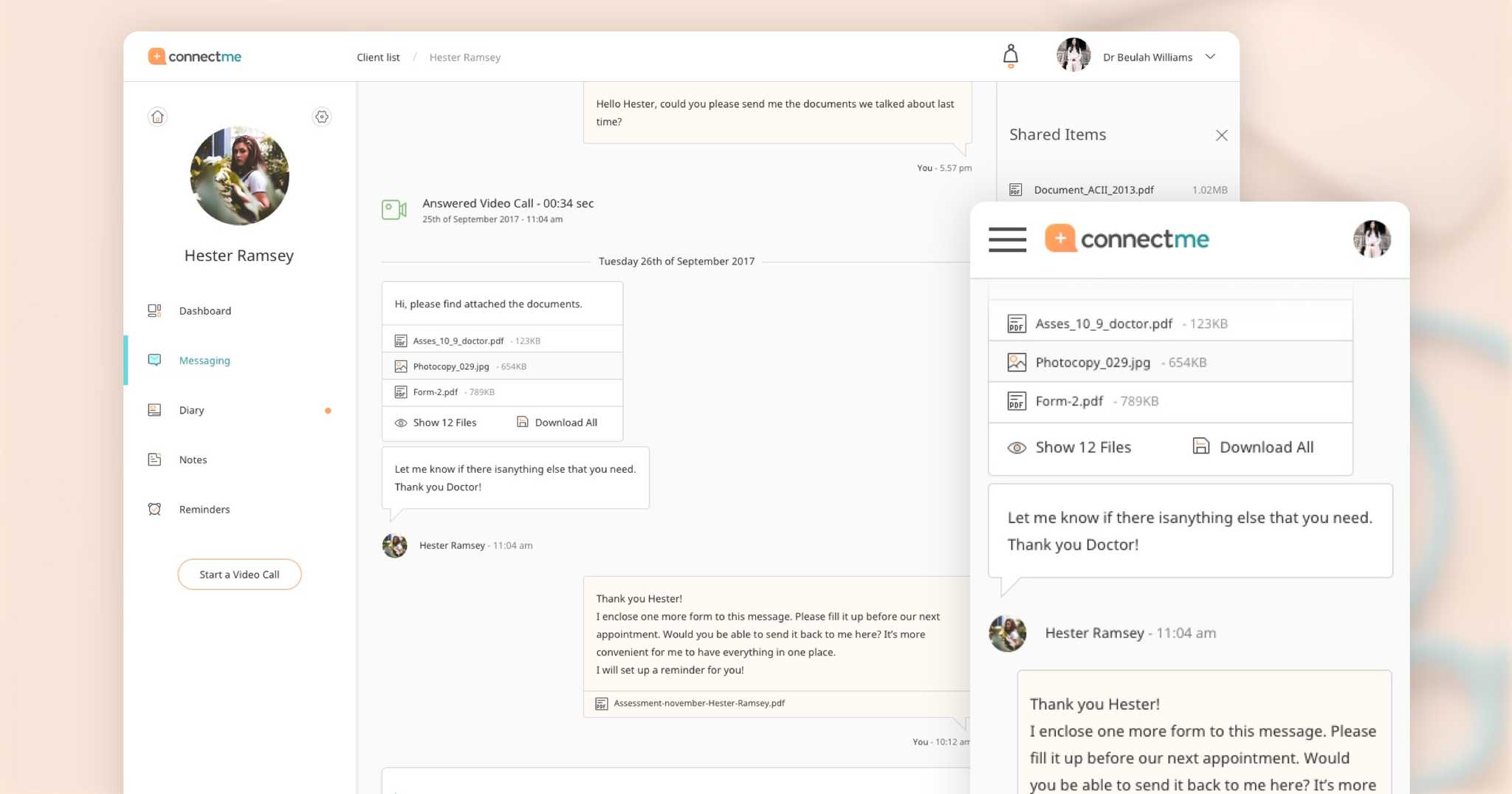1512x794 pixels.
Task: Open the Dashboard menu item
Action: point(205,311)
